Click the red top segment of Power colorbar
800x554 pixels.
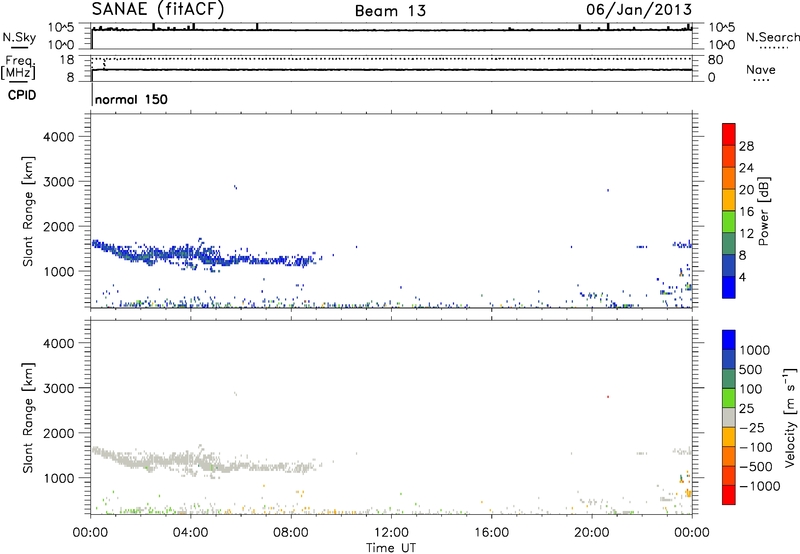point(729,135)
